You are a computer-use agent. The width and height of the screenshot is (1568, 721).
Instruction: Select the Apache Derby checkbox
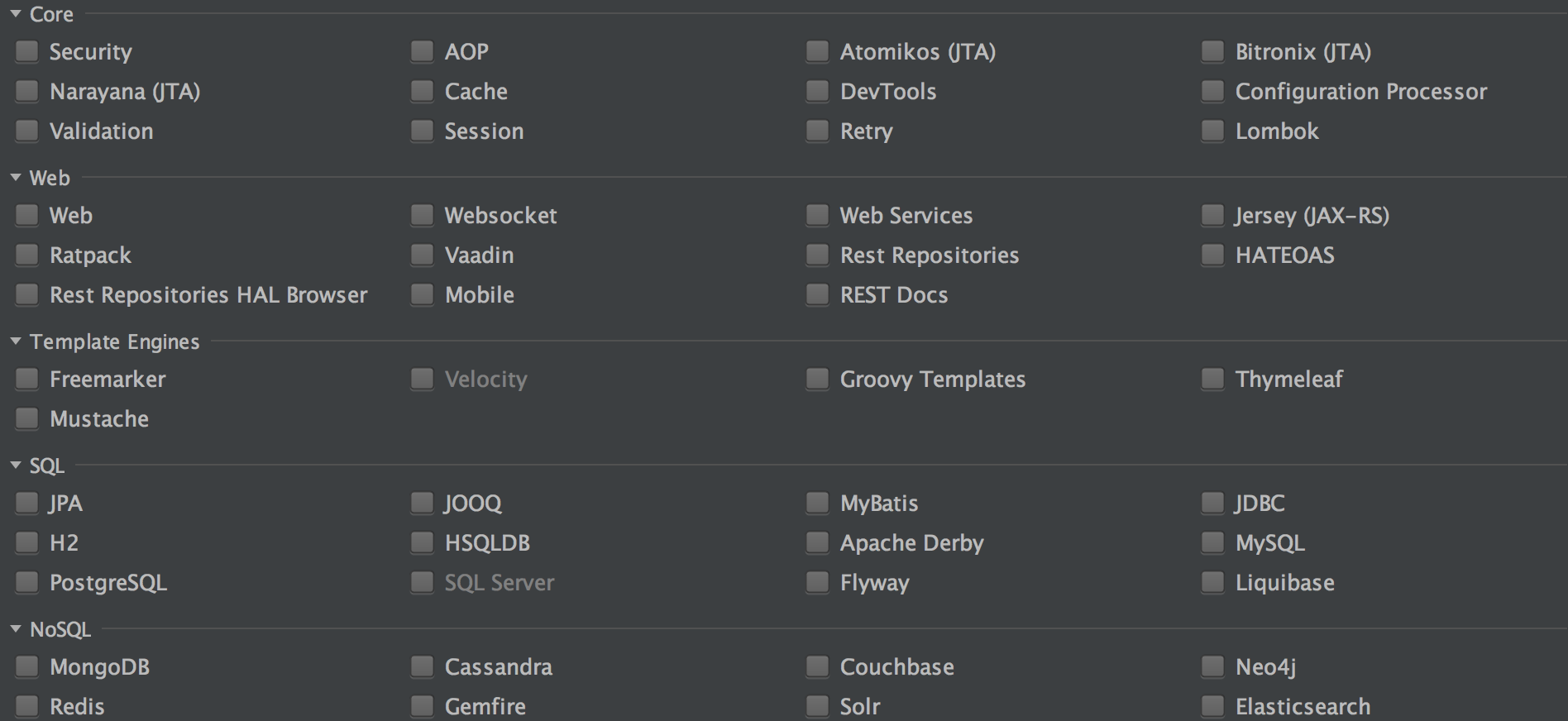pyautogui.click(x=817, y=543)
